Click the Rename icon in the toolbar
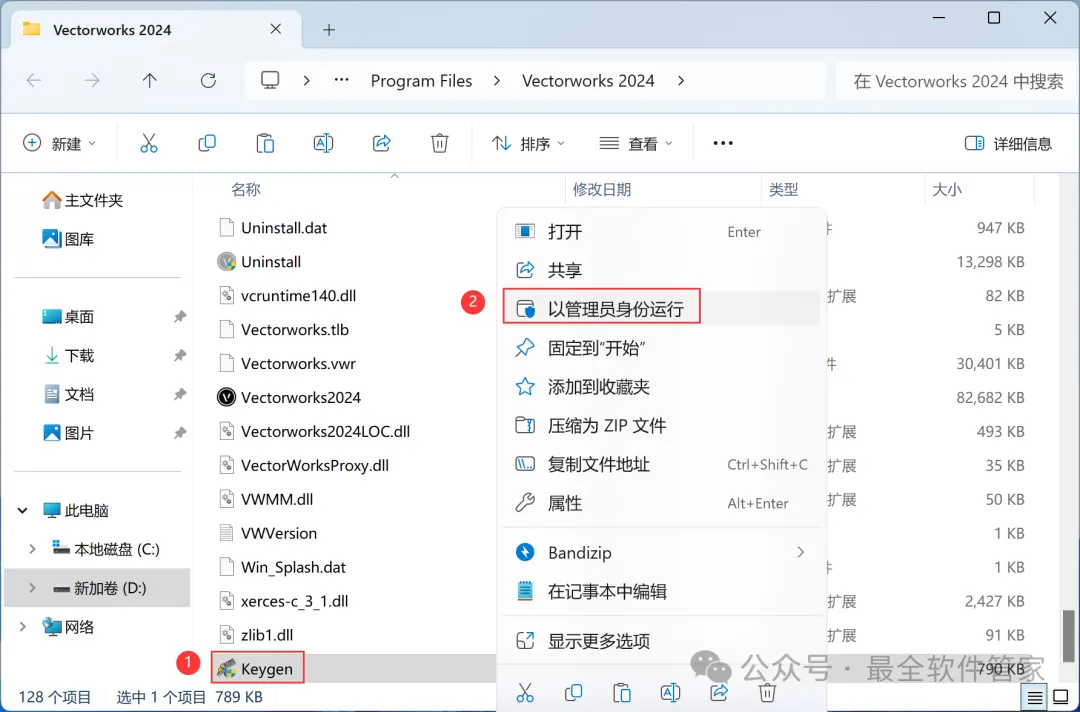Screen dimensions: 1080x712 [323, 143]
